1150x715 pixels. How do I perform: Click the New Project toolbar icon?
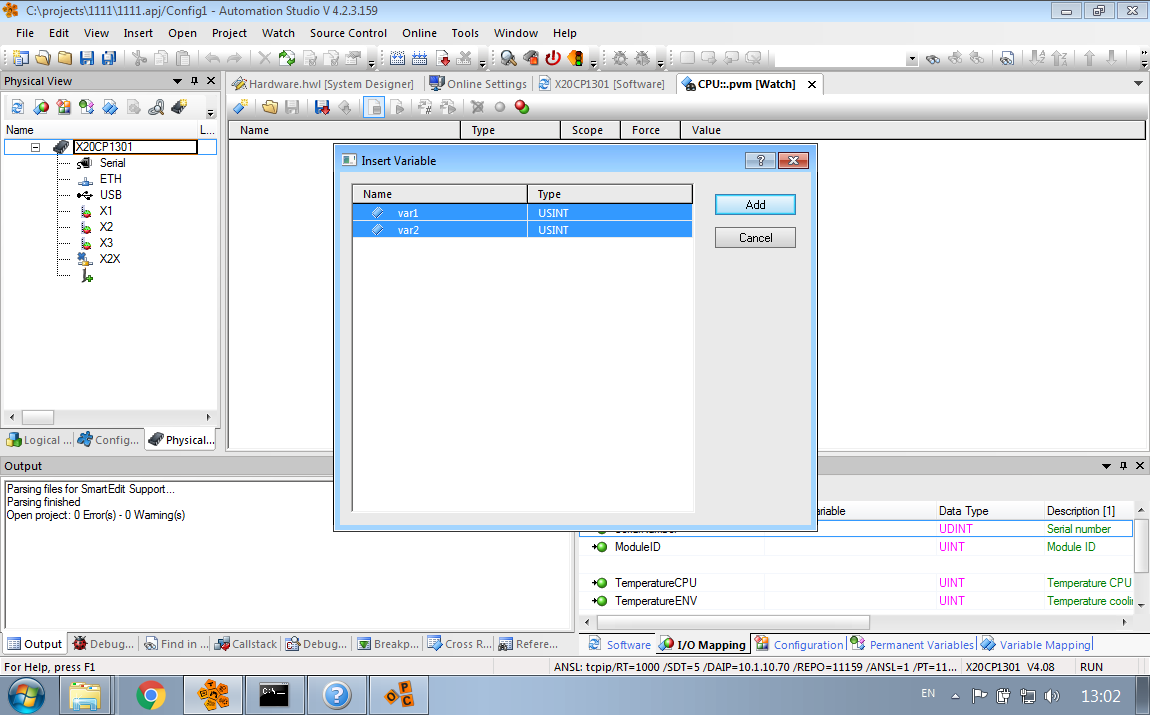(x=21, y=58)
